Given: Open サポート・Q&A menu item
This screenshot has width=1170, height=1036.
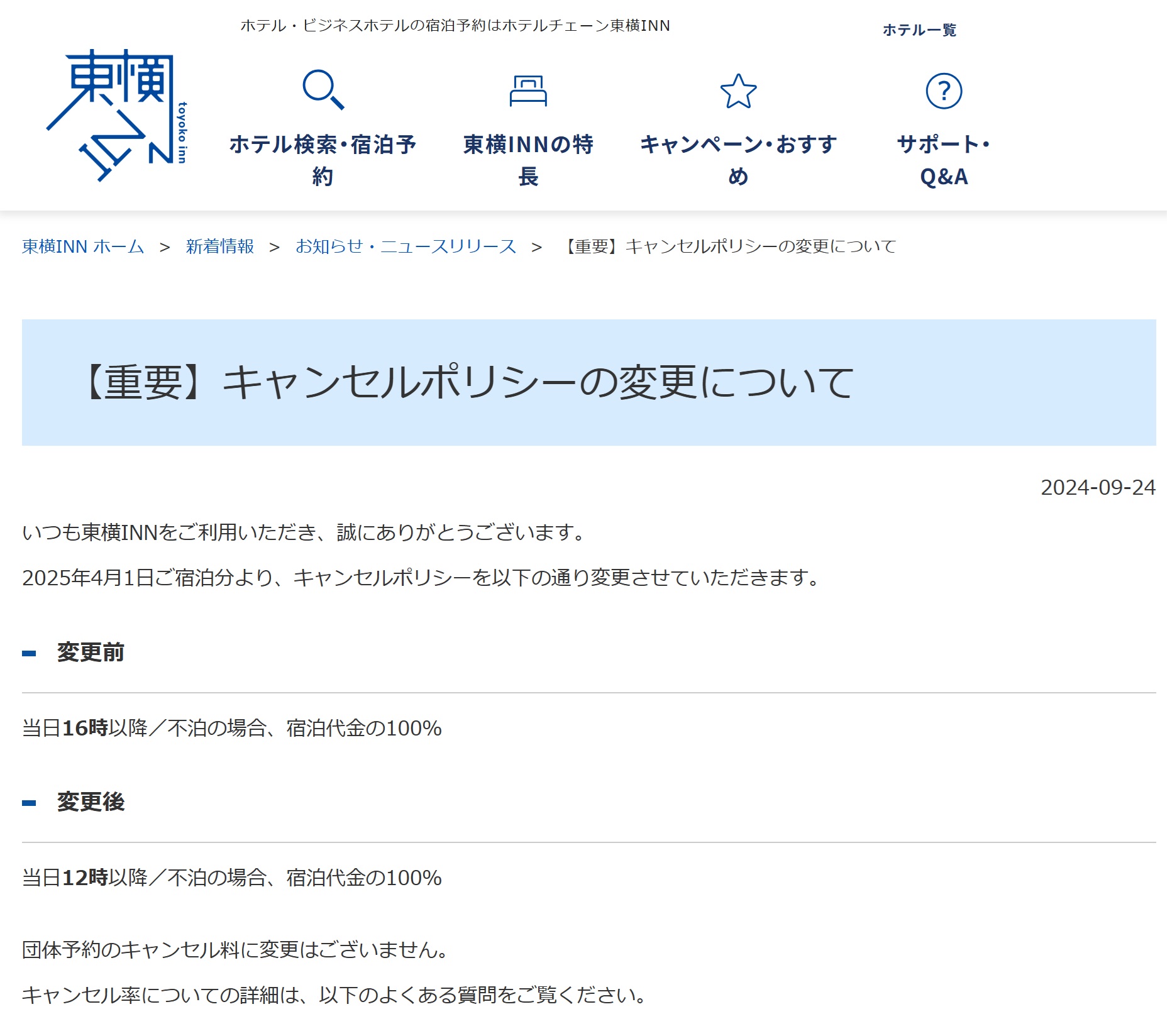Looking at the screenshot, I should tap(944, 160).
